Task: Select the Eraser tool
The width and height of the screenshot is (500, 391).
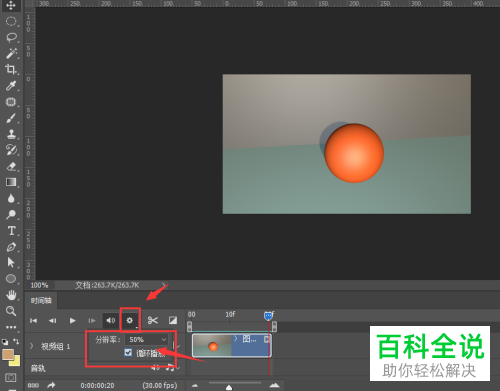Action: [11, 166]
